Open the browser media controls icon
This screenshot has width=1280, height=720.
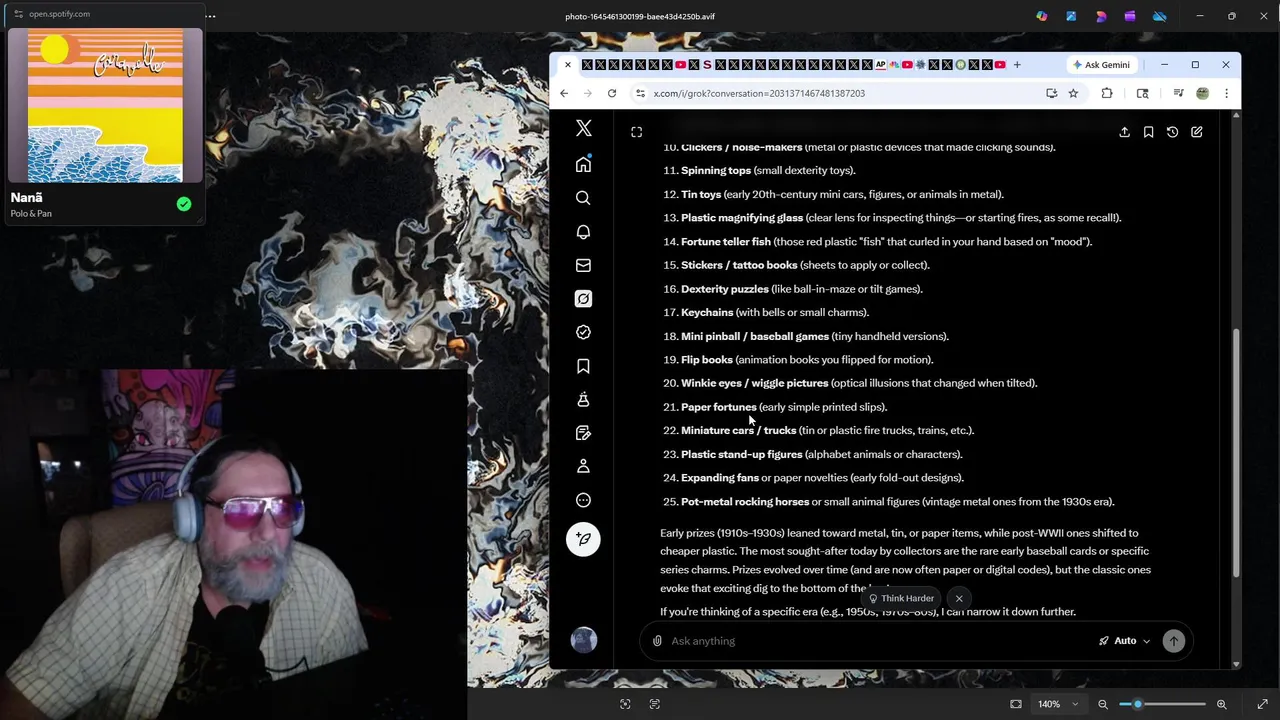pos(1179,93)
